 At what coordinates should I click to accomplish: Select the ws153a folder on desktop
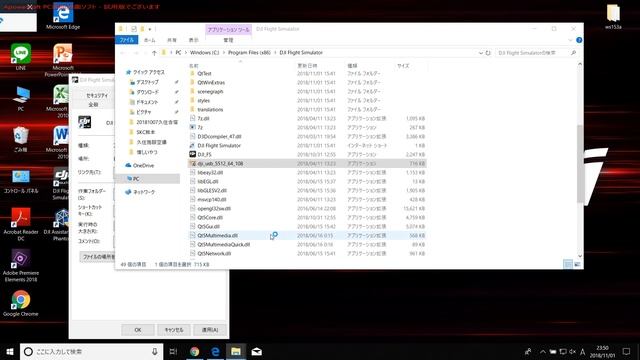(613, 17)
